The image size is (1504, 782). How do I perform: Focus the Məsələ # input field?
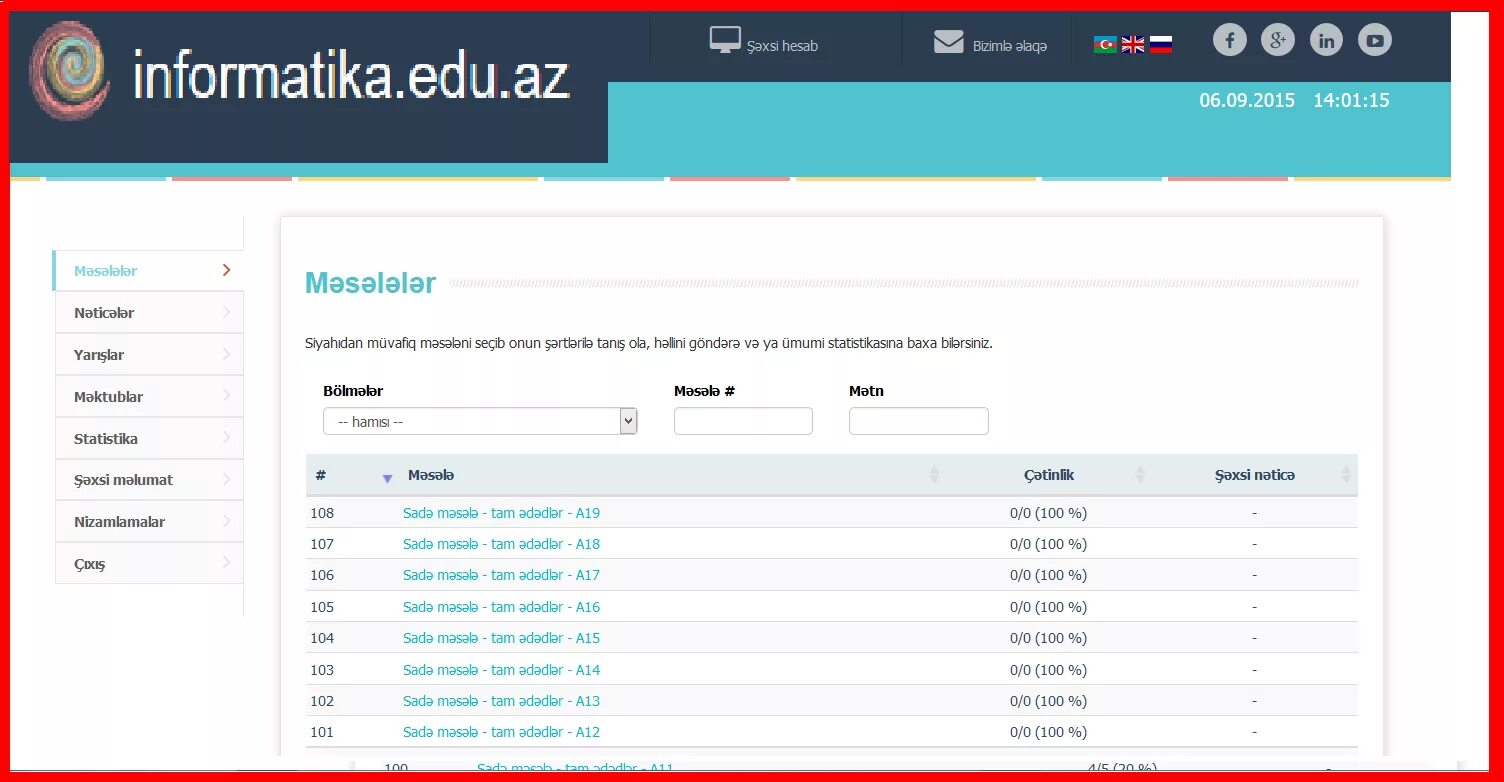[x=743, y=421]
